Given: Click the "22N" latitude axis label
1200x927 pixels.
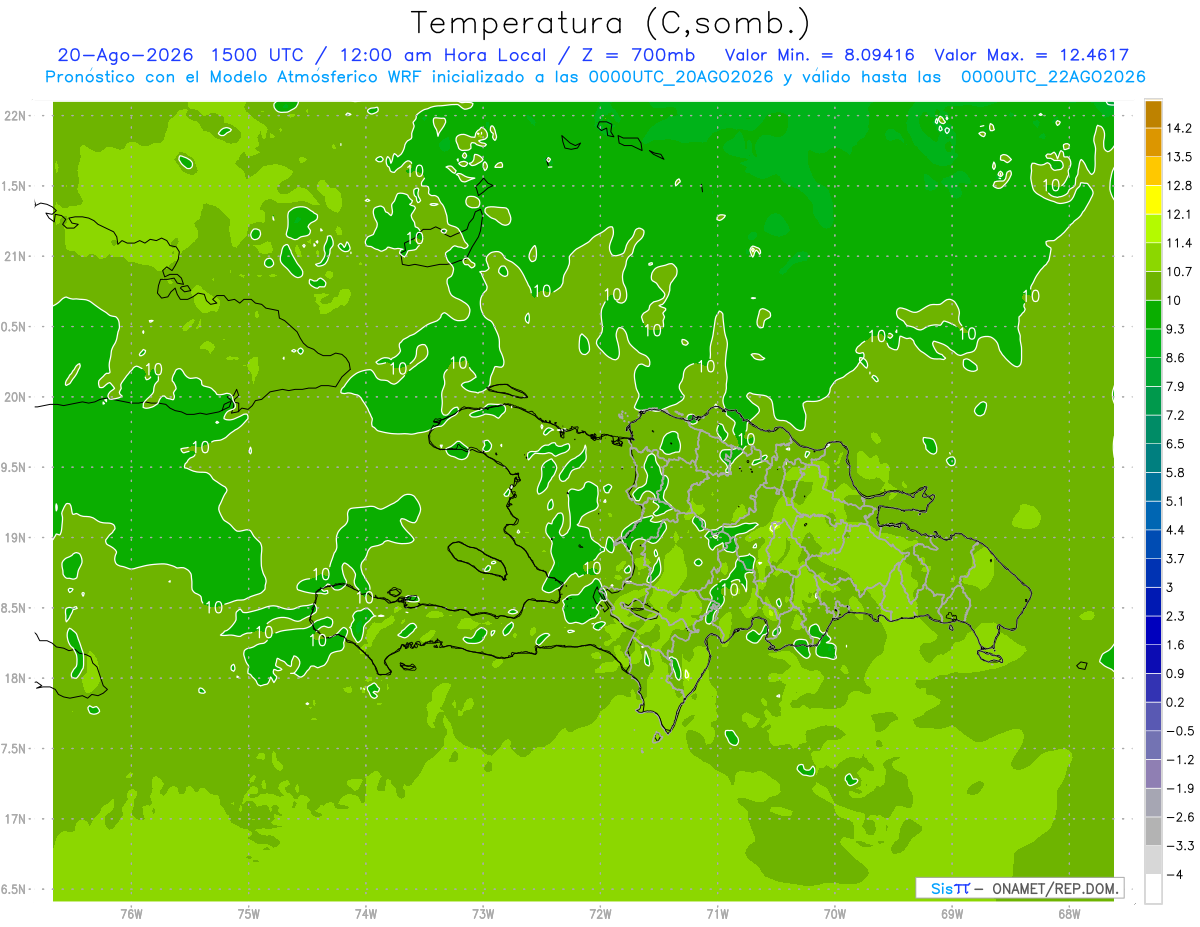Looking at the screenshot, I should [x=17, y=116].
